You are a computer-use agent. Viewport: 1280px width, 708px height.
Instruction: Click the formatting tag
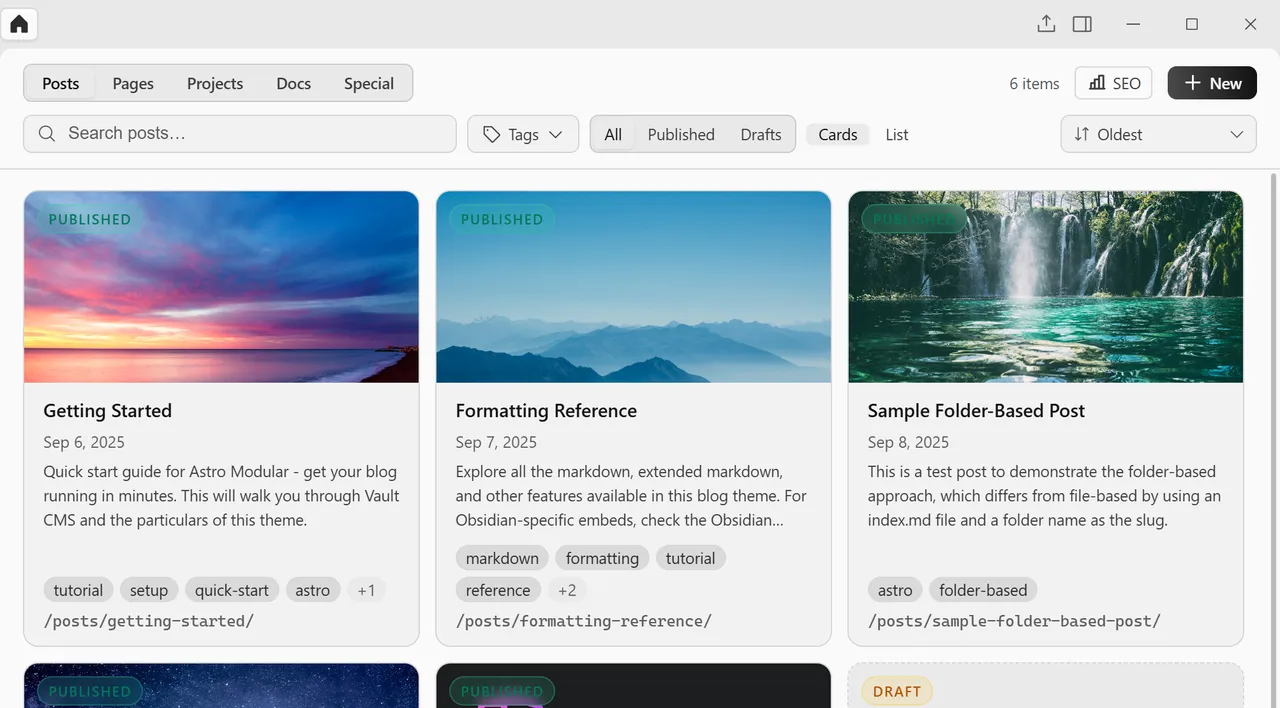[602, 558]
